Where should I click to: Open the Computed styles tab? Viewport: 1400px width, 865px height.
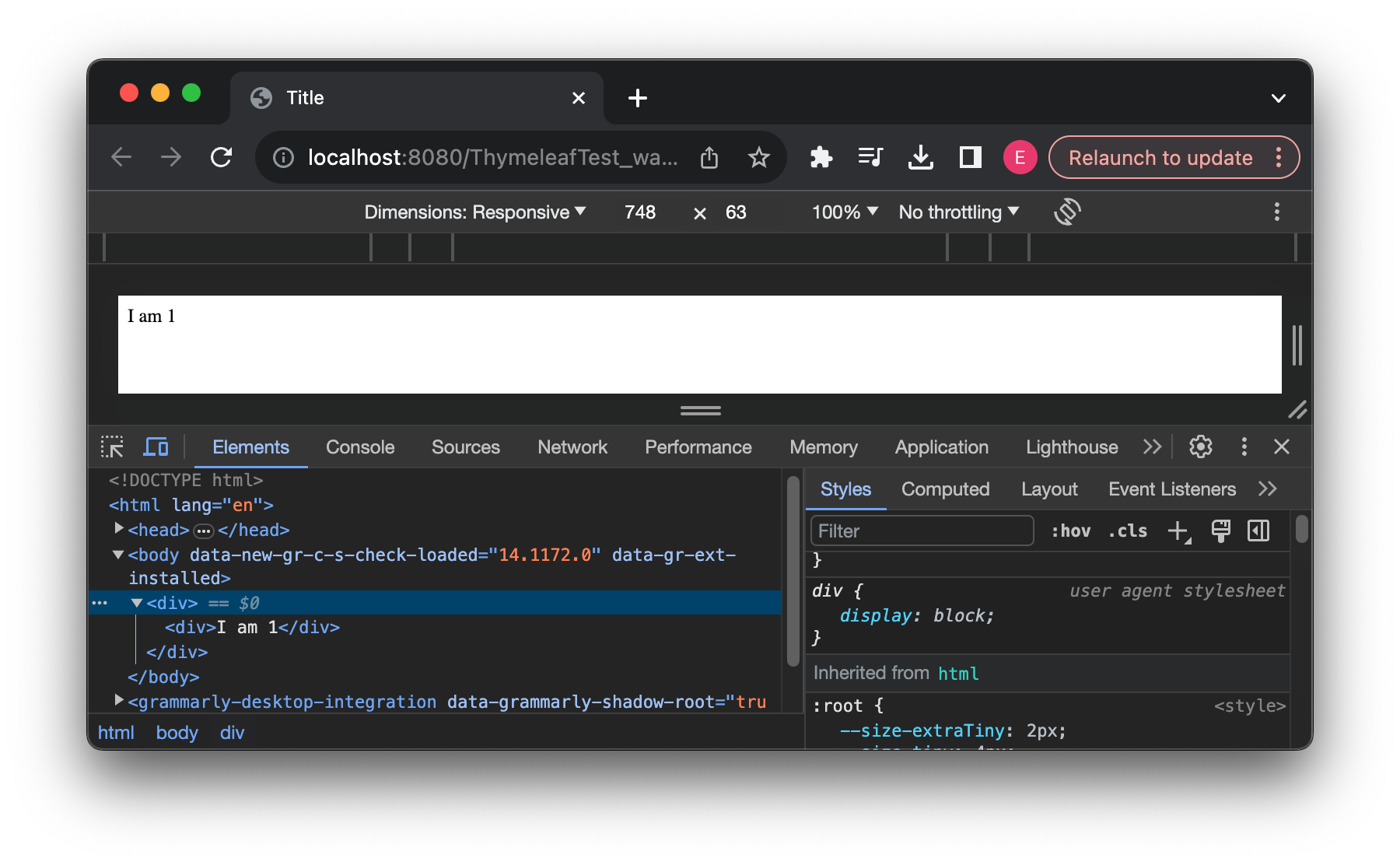pyautogui.click(x=945, y=489)
